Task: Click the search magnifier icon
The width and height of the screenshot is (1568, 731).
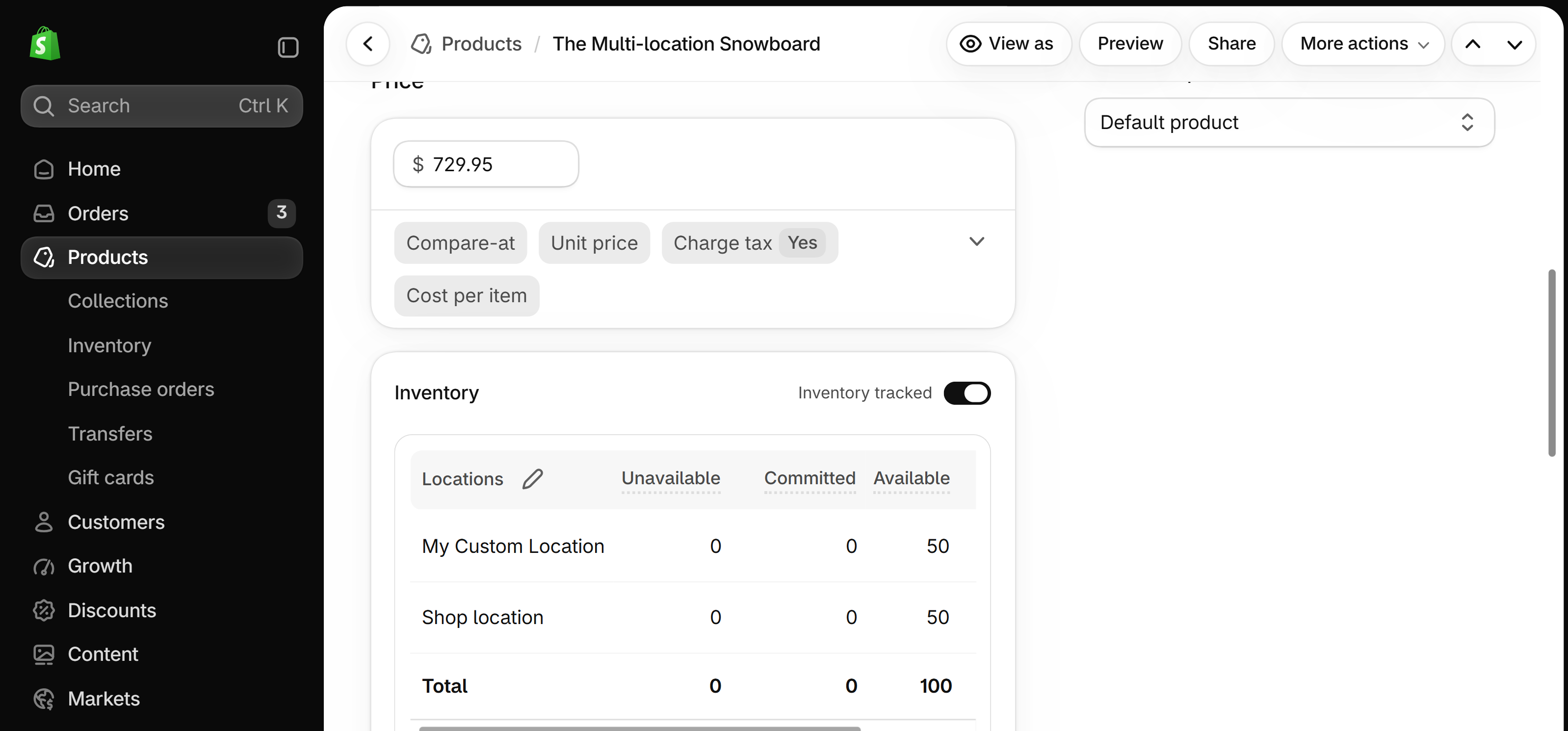Action: coord(44,106)
